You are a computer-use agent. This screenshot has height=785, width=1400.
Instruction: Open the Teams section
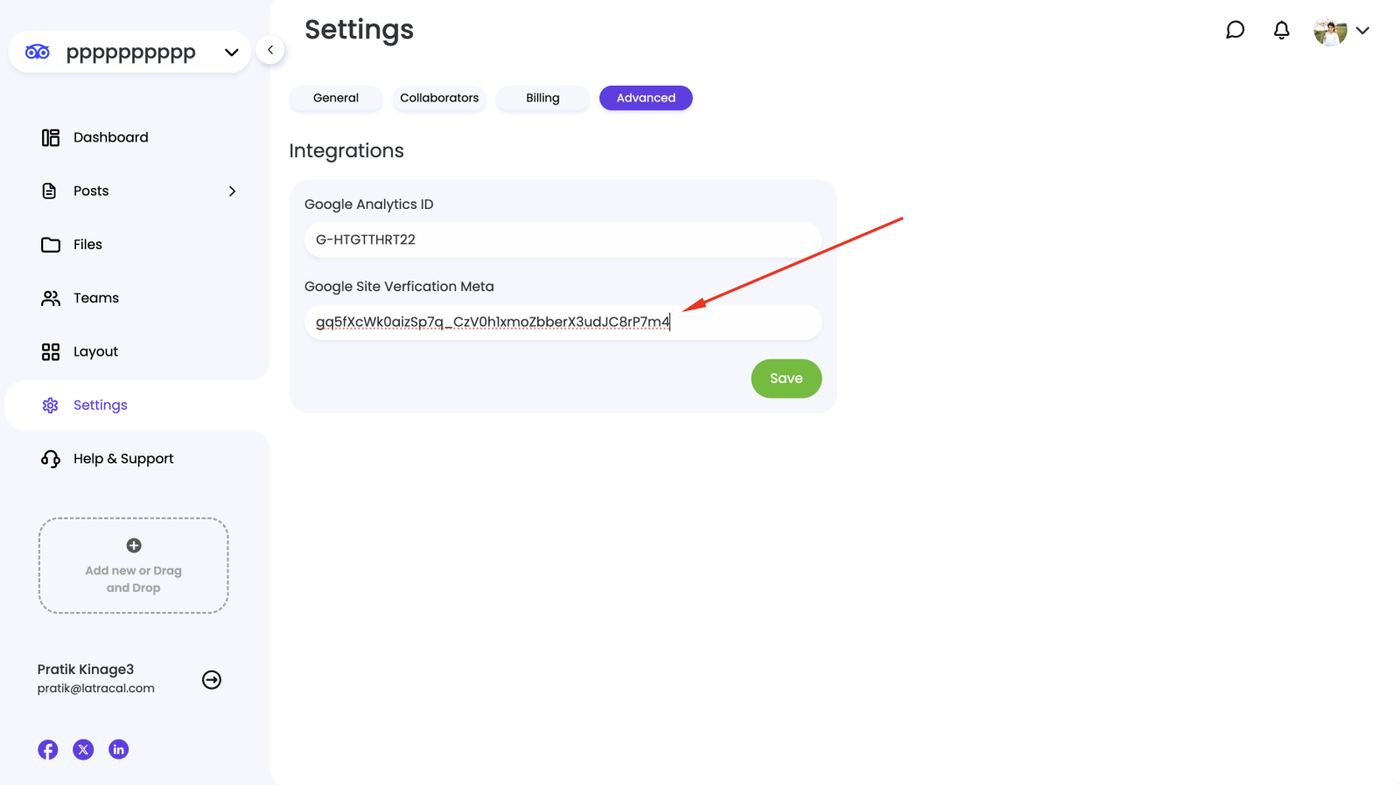click(x=96, y=298)
